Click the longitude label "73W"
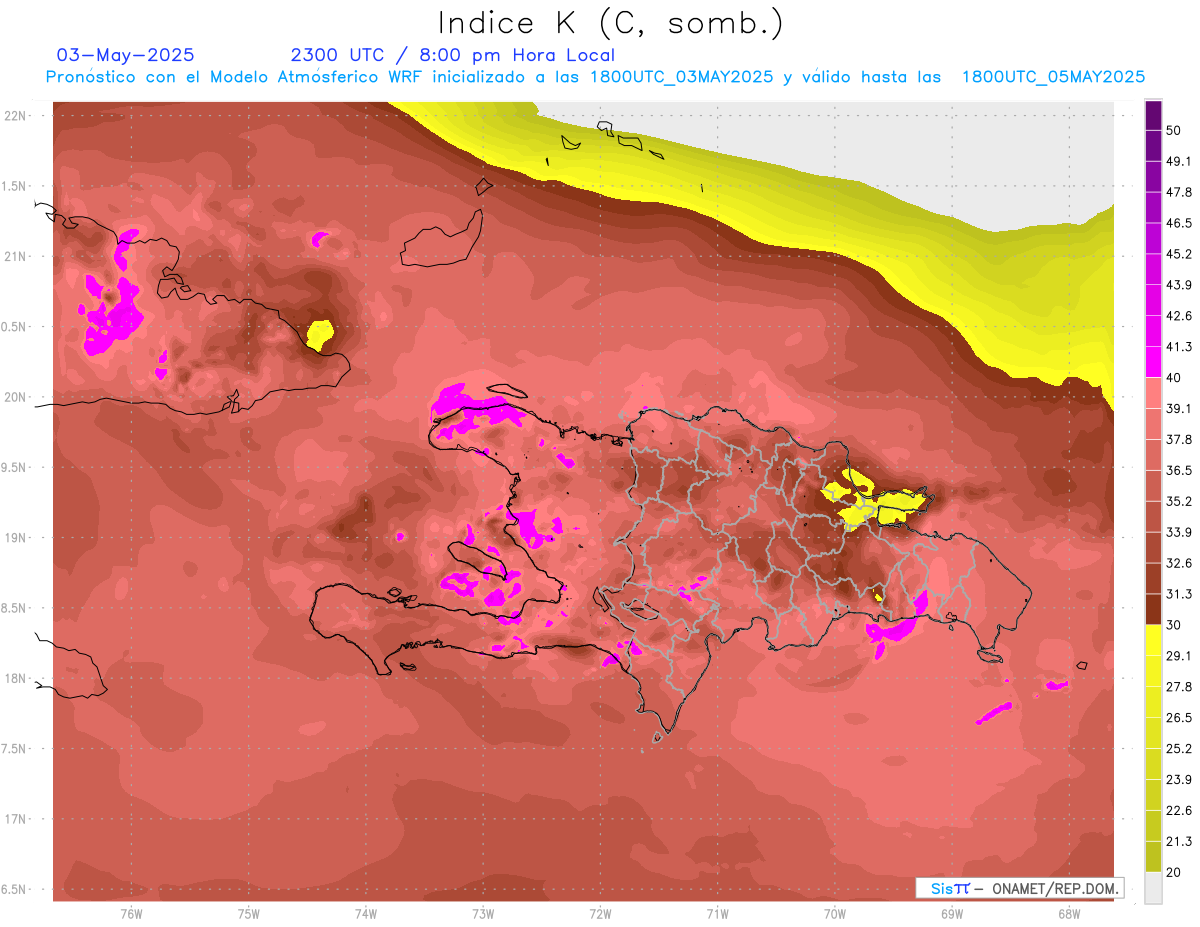Viewport: 1200px width, 927px height. [x=483, y=914]
